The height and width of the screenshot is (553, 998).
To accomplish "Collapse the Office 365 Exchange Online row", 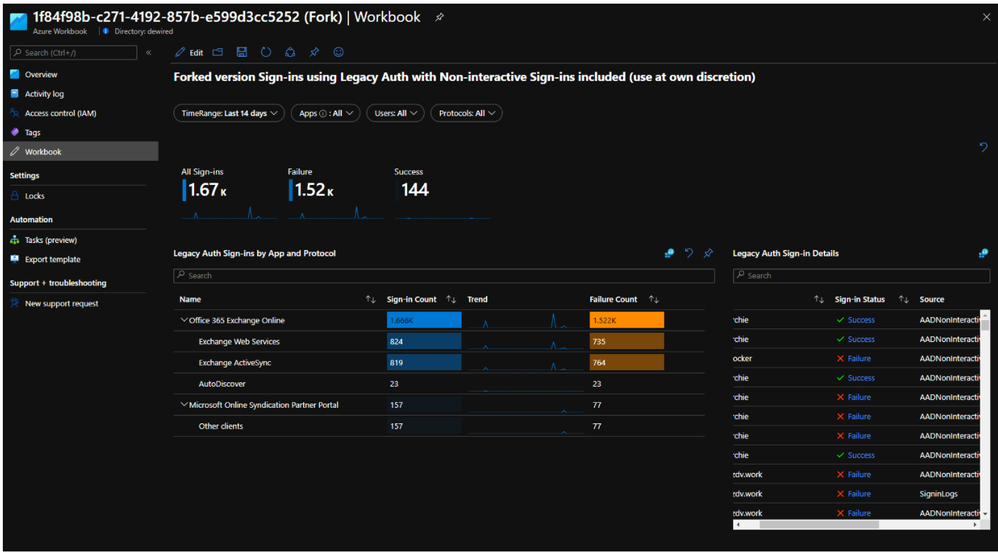I will (x=184, y=320).
